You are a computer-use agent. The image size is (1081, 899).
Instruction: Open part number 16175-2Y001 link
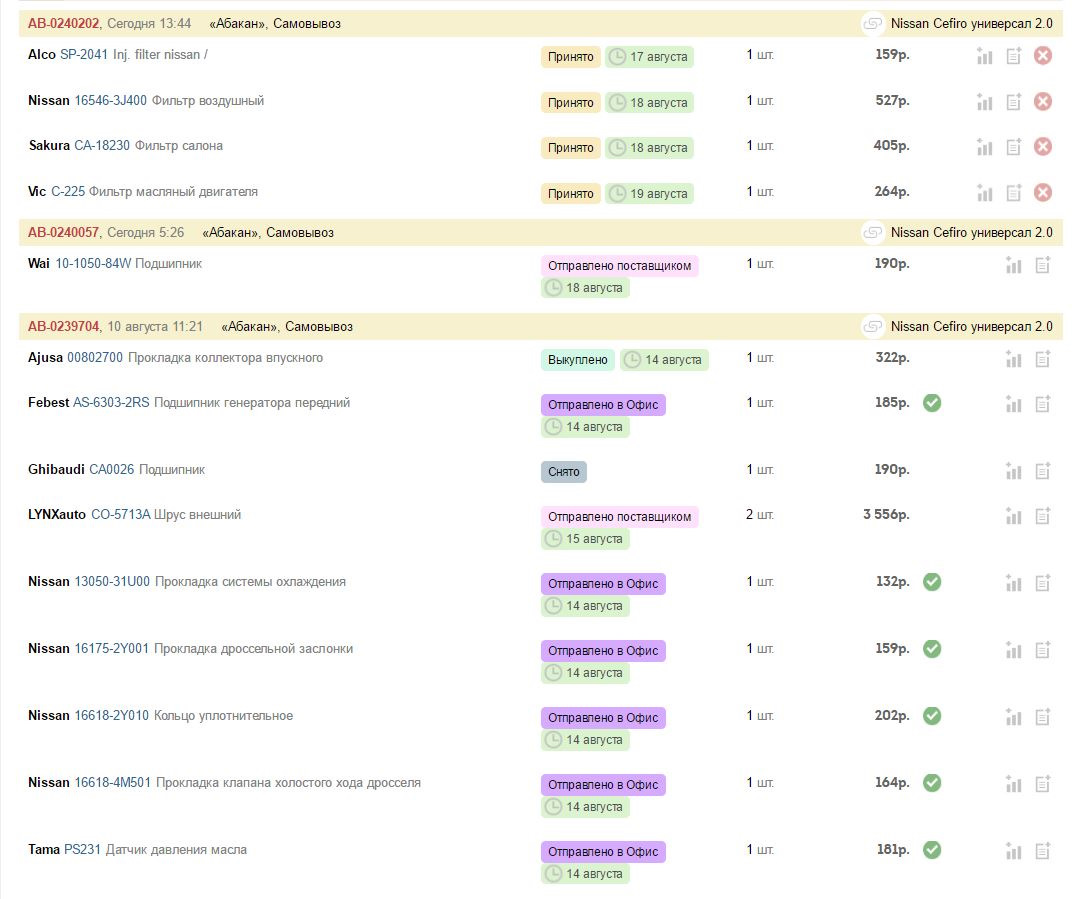pos(111,649)
